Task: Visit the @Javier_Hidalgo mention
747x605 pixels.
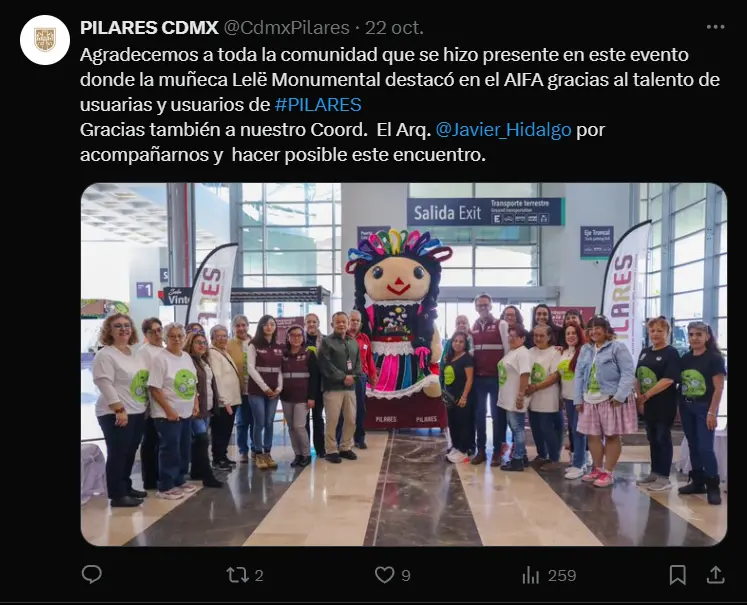Action: [504, 130]
